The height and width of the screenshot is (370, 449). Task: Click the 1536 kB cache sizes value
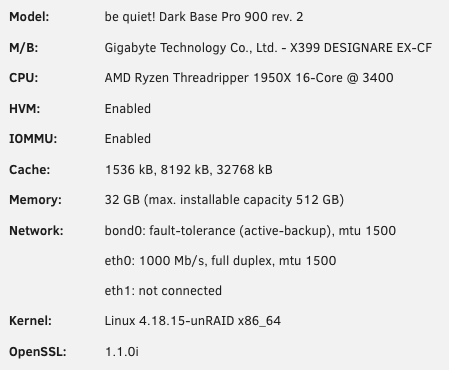tap(189, 170)
